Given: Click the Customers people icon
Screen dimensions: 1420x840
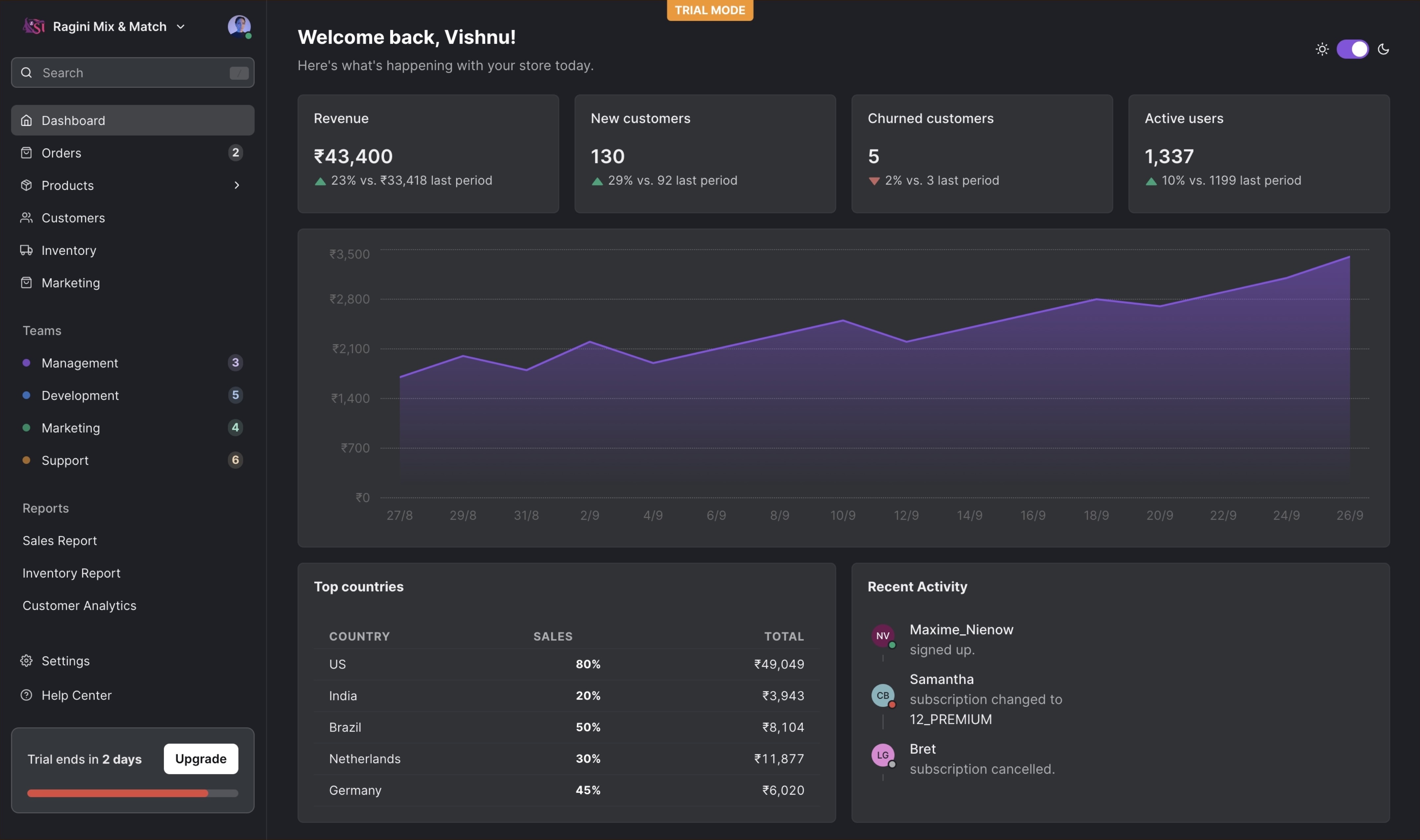Looking at the screenshot, I should click(26, 218).
